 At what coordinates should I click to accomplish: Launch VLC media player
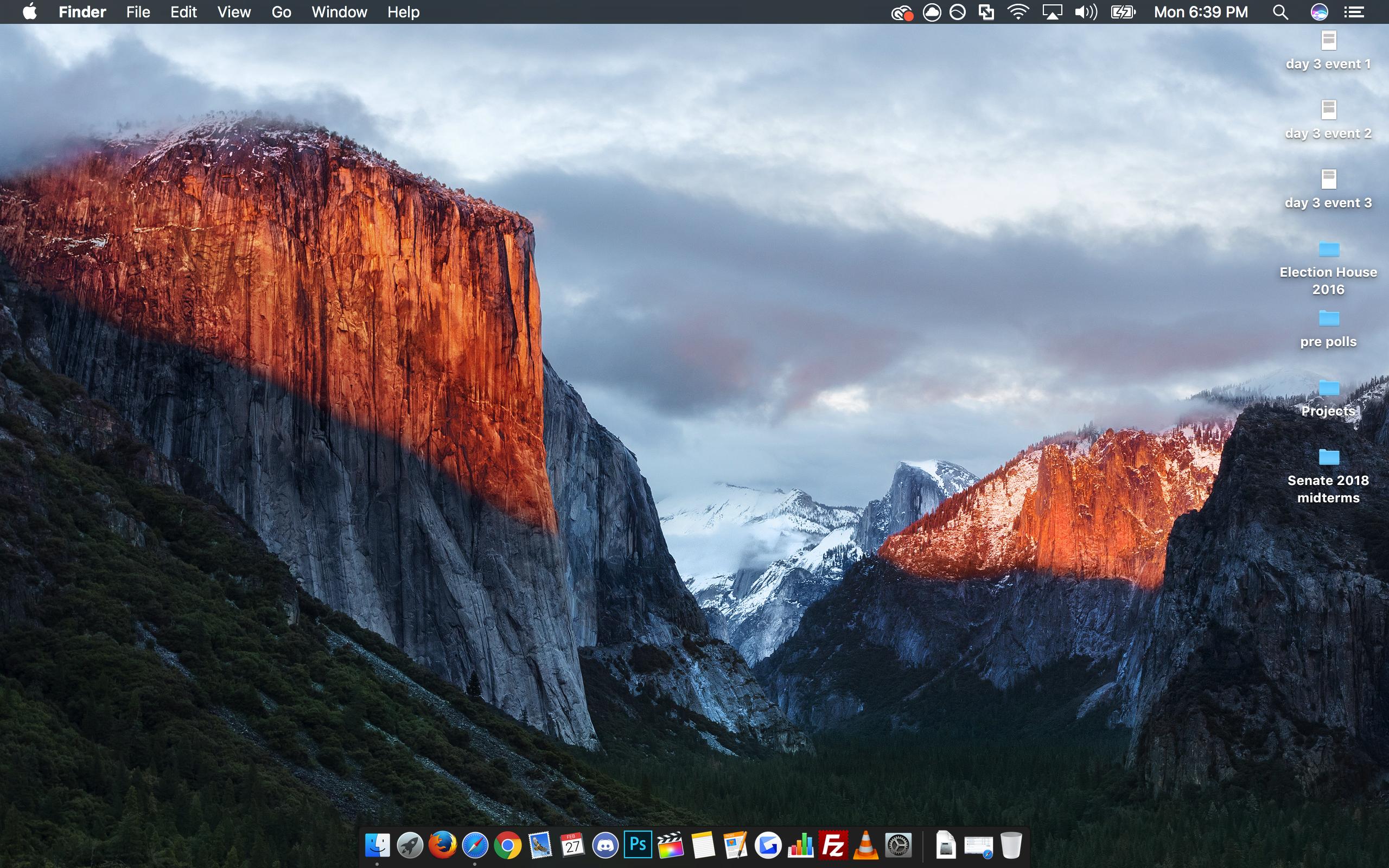(x=865, y=845)
